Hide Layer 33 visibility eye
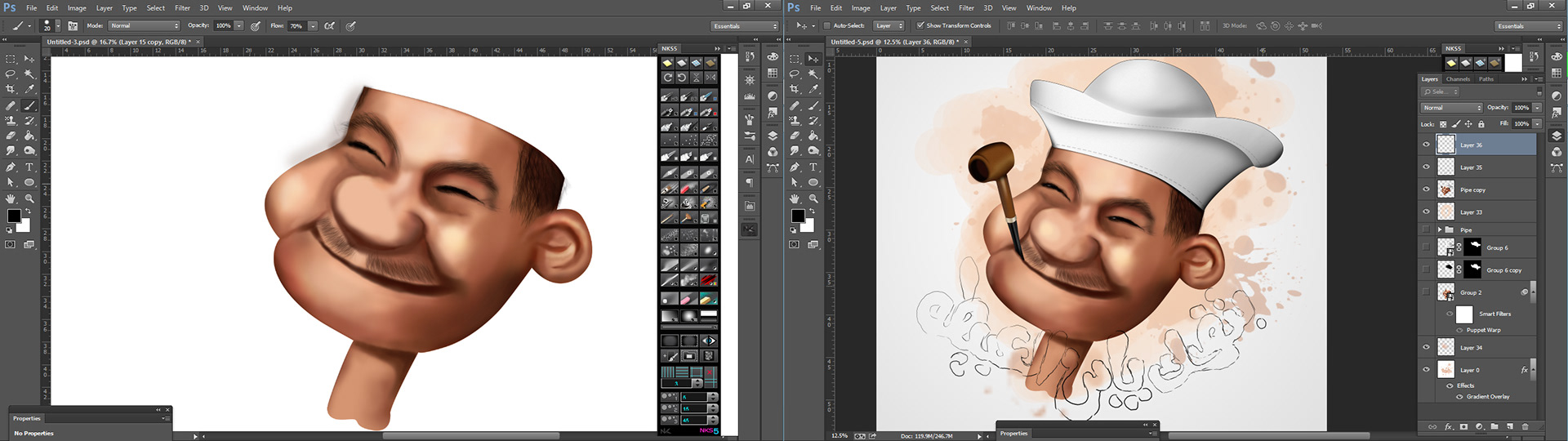This screenshot has width=1568, height=441. click(x=1427, y=212)
